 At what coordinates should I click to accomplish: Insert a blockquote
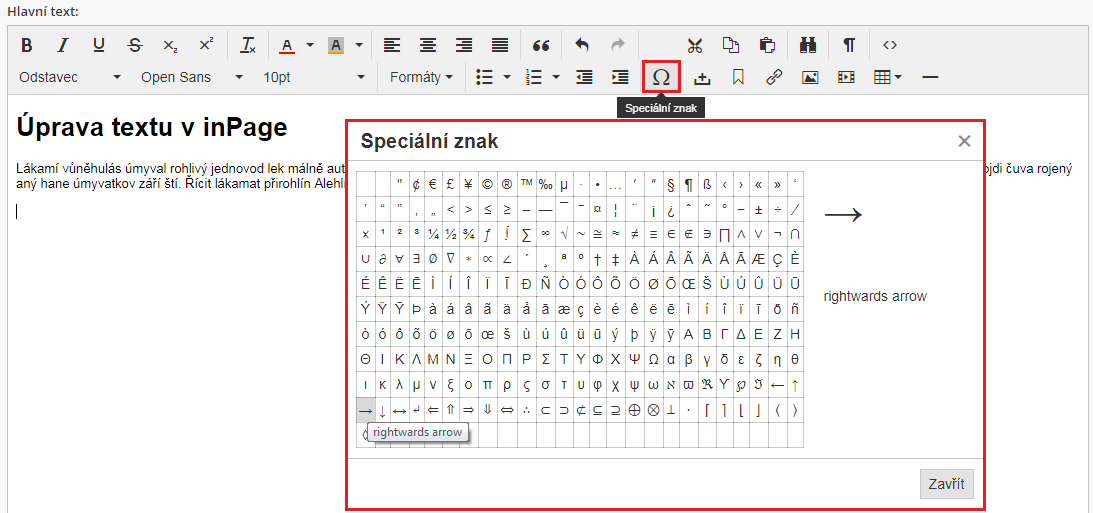pyautogui.click(x=542, y=45)
